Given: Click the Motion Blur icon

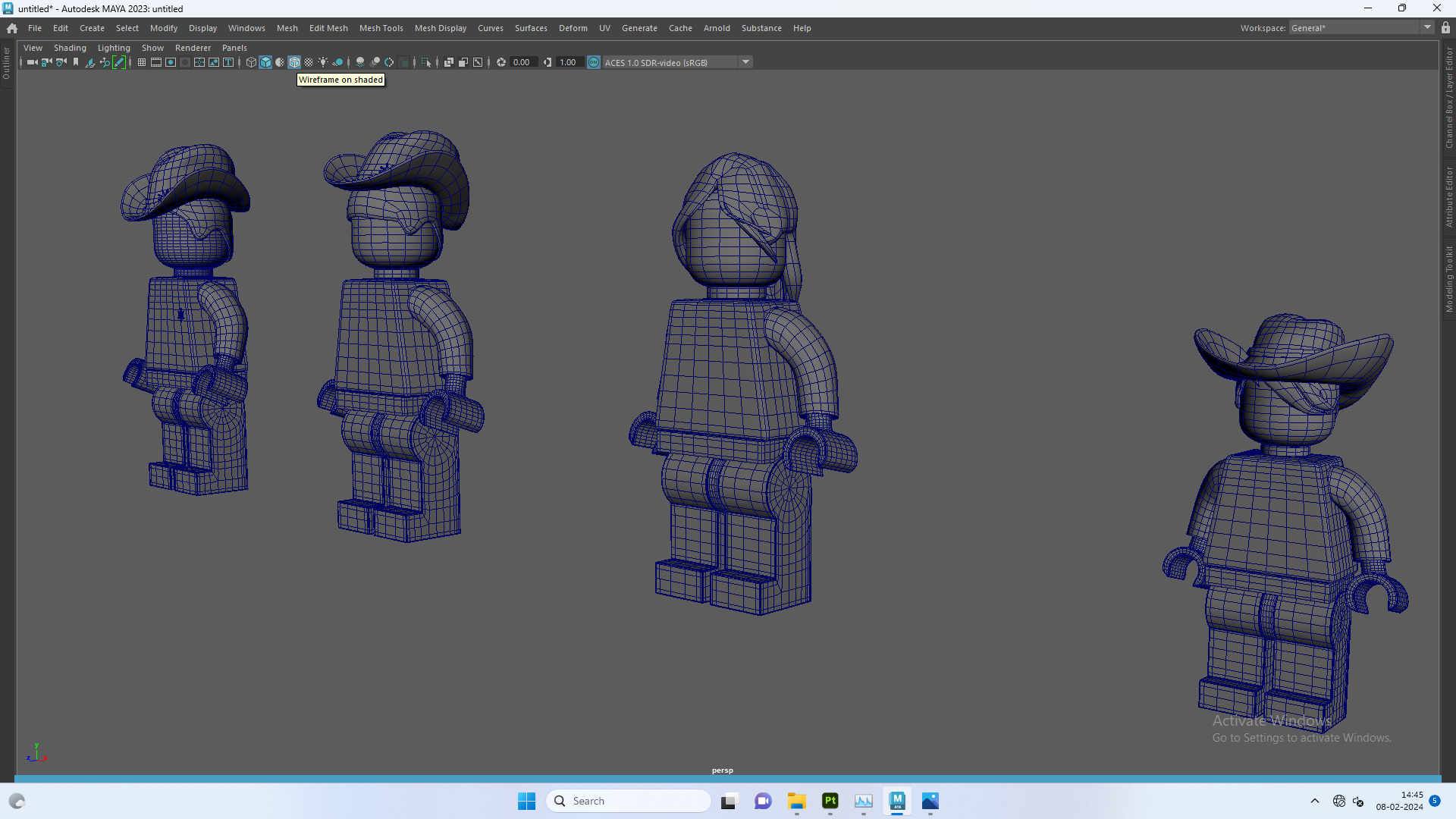Looking at the screenshot, I should pos(375,62).
